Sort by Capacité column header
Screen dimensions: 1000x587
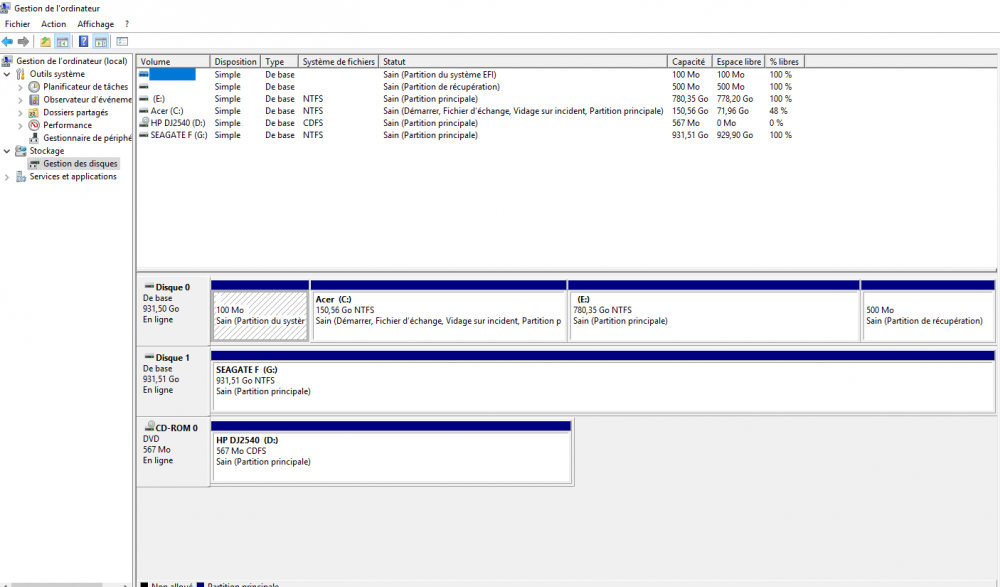tap(689, 61)
